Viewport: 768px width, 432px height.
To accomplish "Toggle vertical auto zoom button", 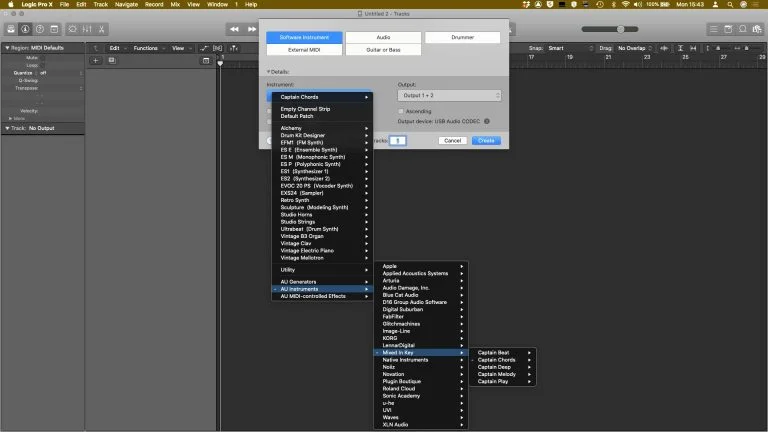I will click(x=680, y=48).
